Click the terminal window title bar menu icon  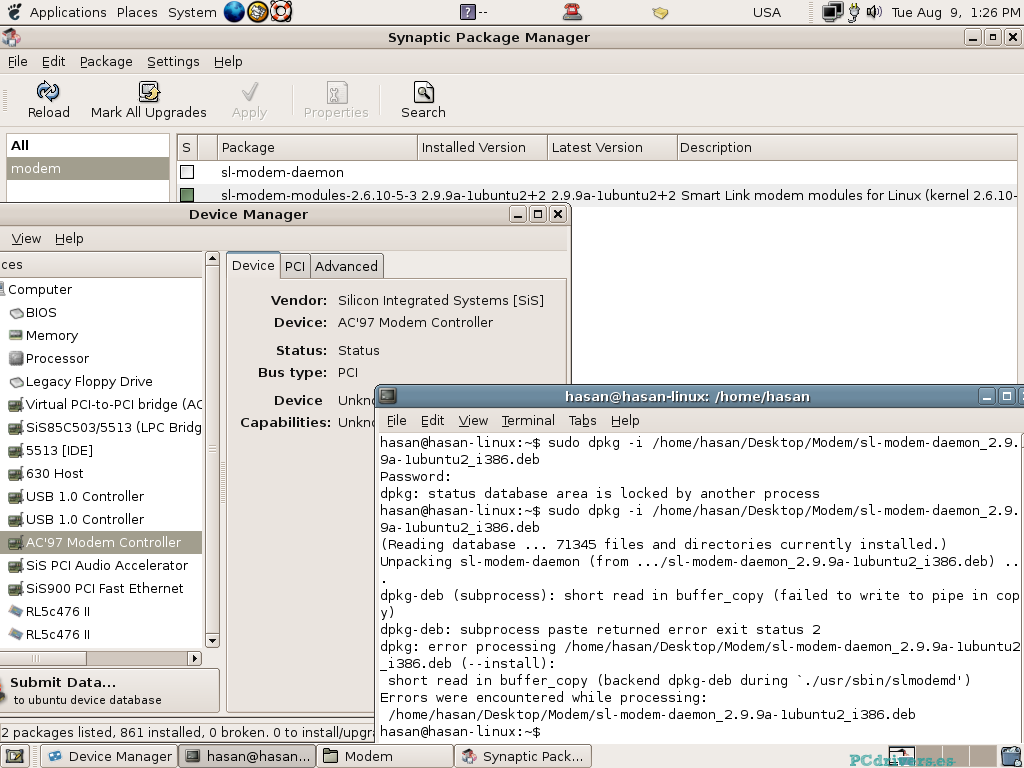tap(388, 396)
